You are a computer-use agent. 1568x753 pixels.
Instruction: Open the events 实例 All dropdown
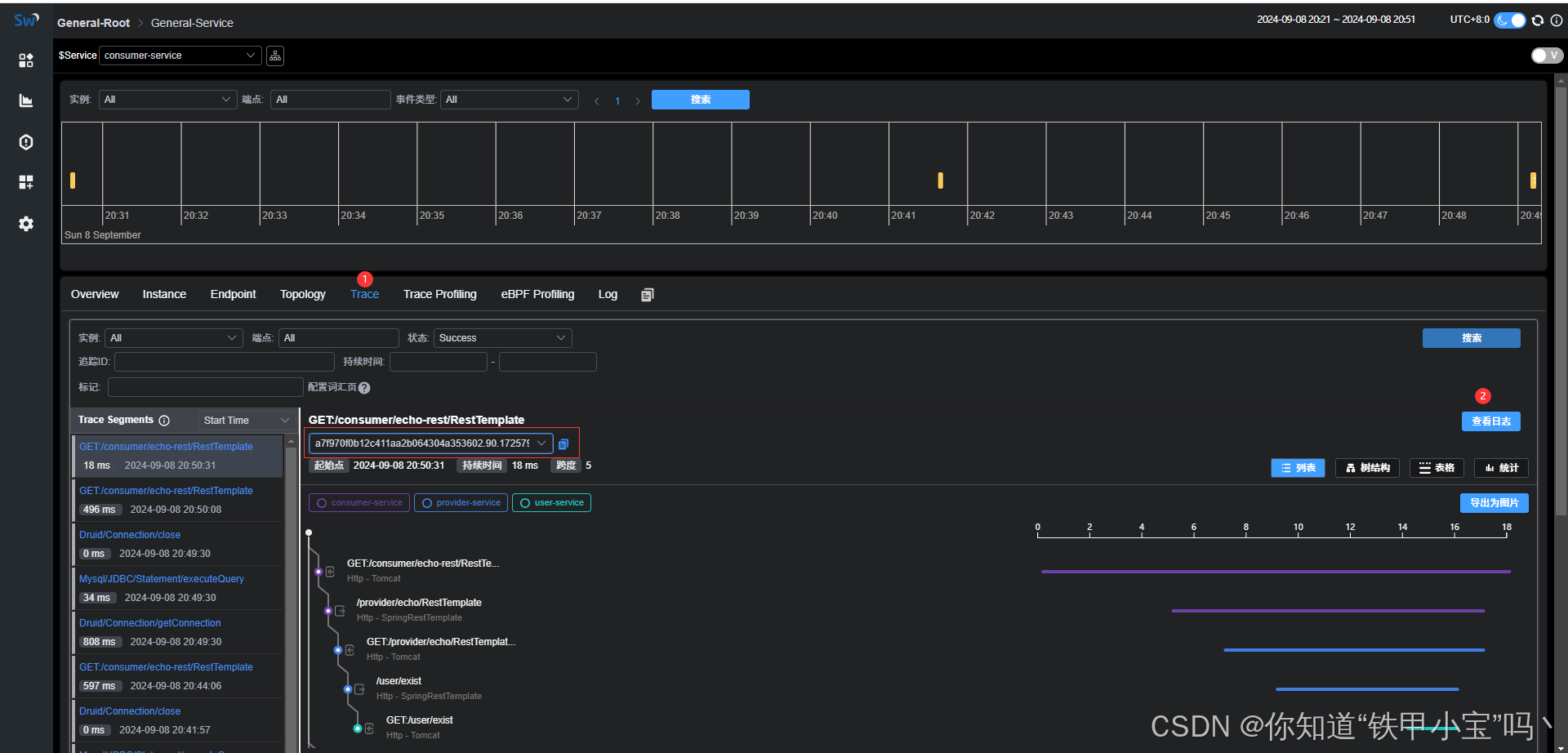coord(168,100)
